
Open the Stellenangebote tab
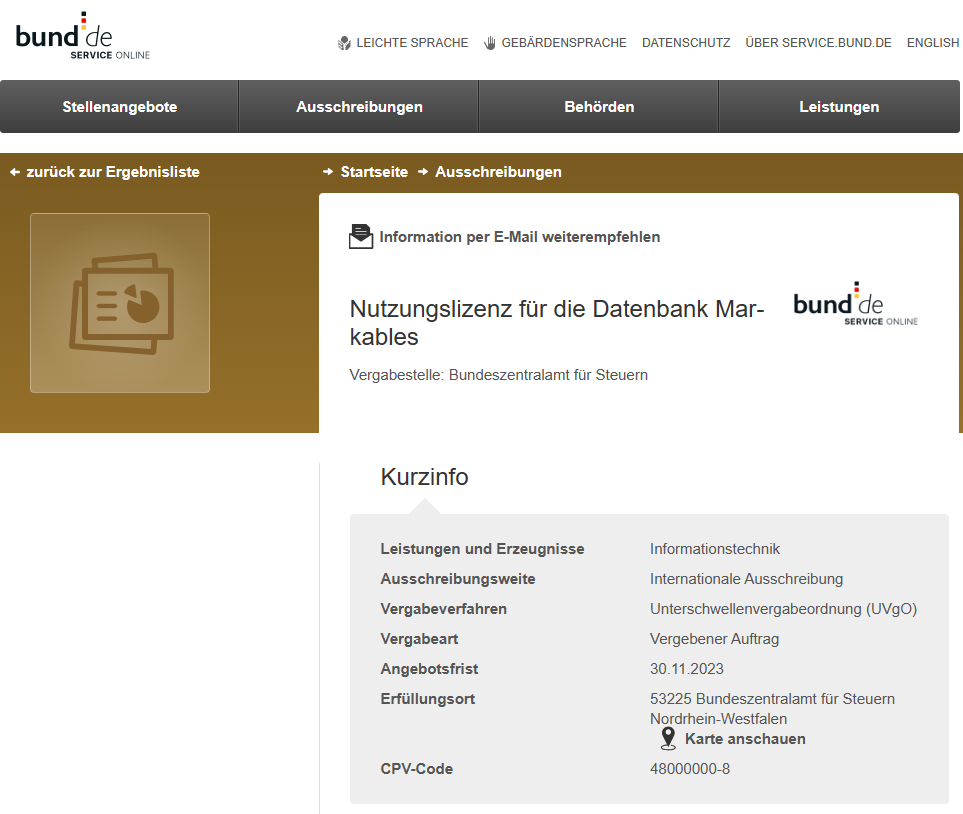coord(120,107)
